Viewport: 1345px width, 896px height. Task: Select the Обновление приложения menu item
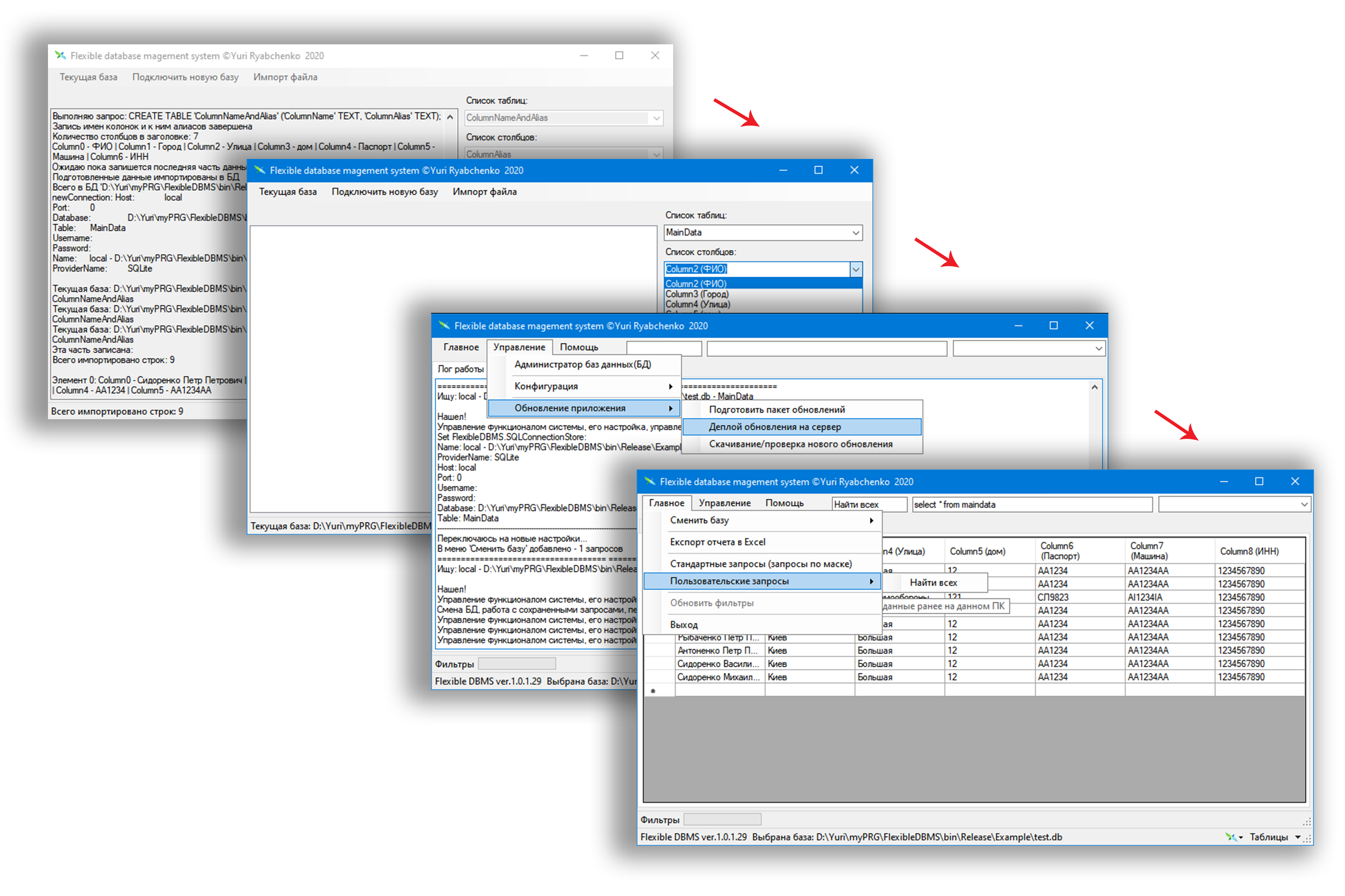tap(584, 408)
